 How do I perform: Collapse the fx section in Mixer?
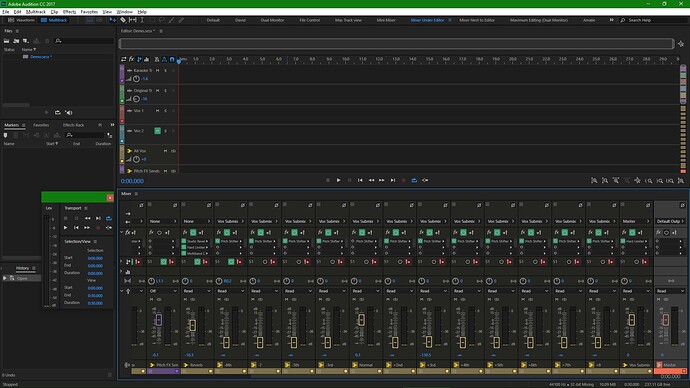tap(122, 232)
